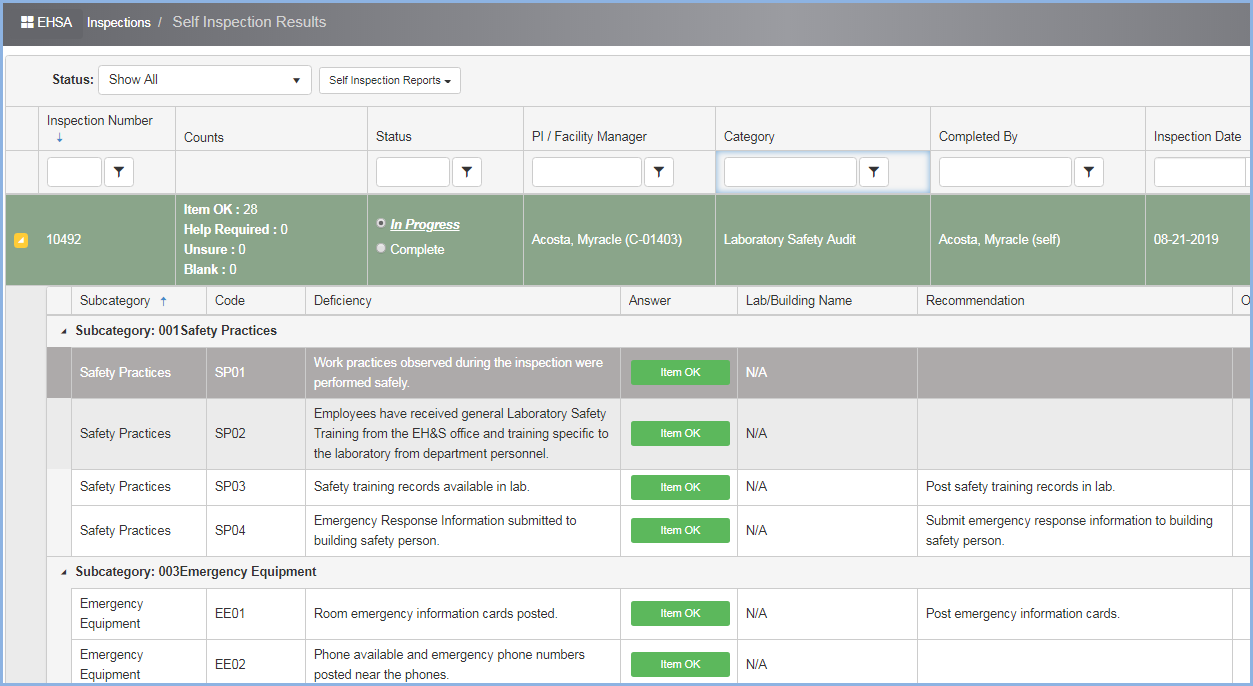The image size is (1253, 686).
Task: Click the PI / Facility Manager column header
Action: [589, 137]
